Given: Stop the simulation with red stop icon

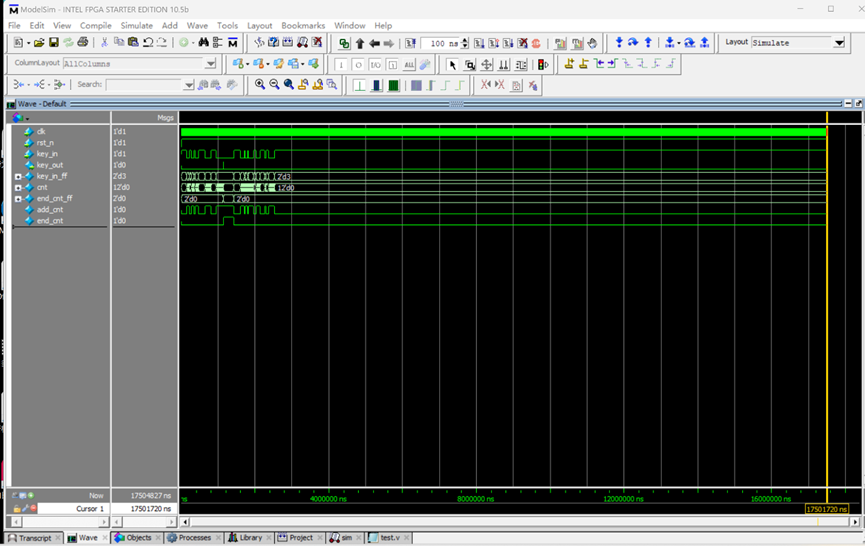Looking at the screenshot, I should [x=536, y=43].
